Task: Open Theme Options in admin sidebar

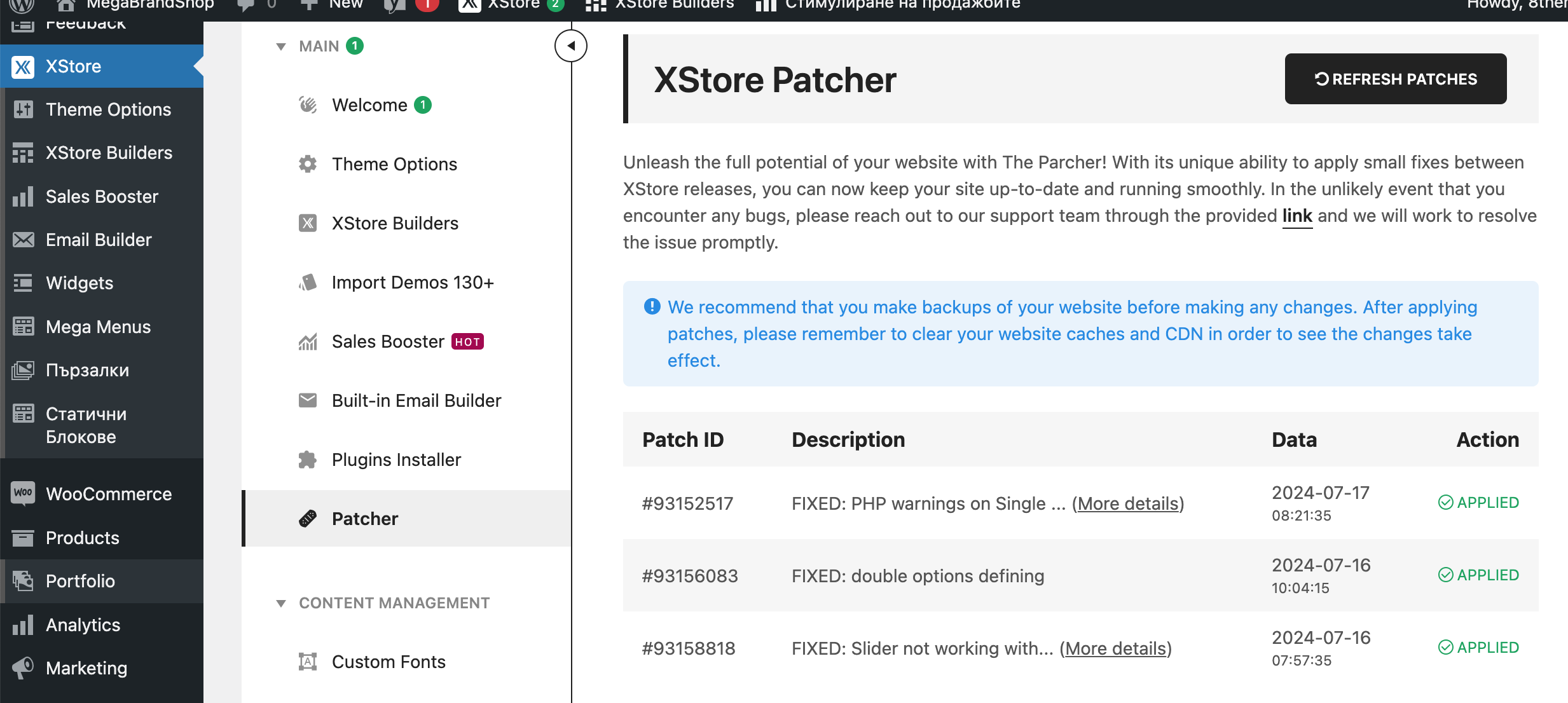Action: pyautogui.click(x=108, y=109)
